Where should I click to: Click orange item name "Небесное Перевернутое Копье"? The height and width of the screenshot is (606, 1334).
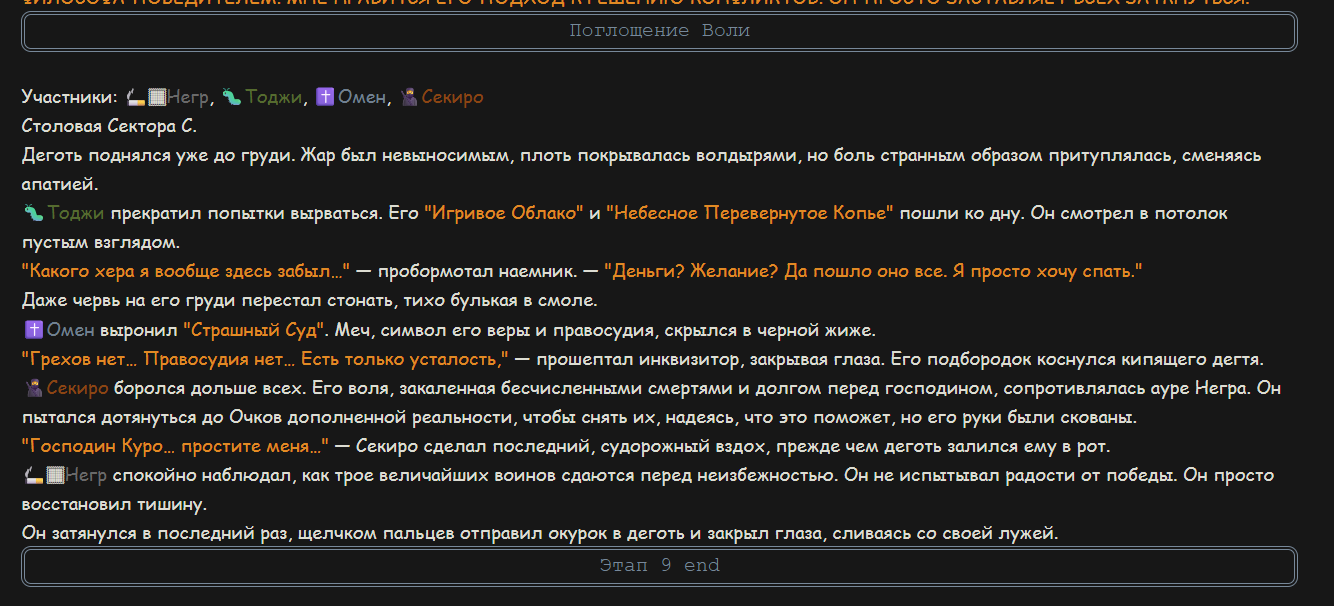[x=750, y=213]
